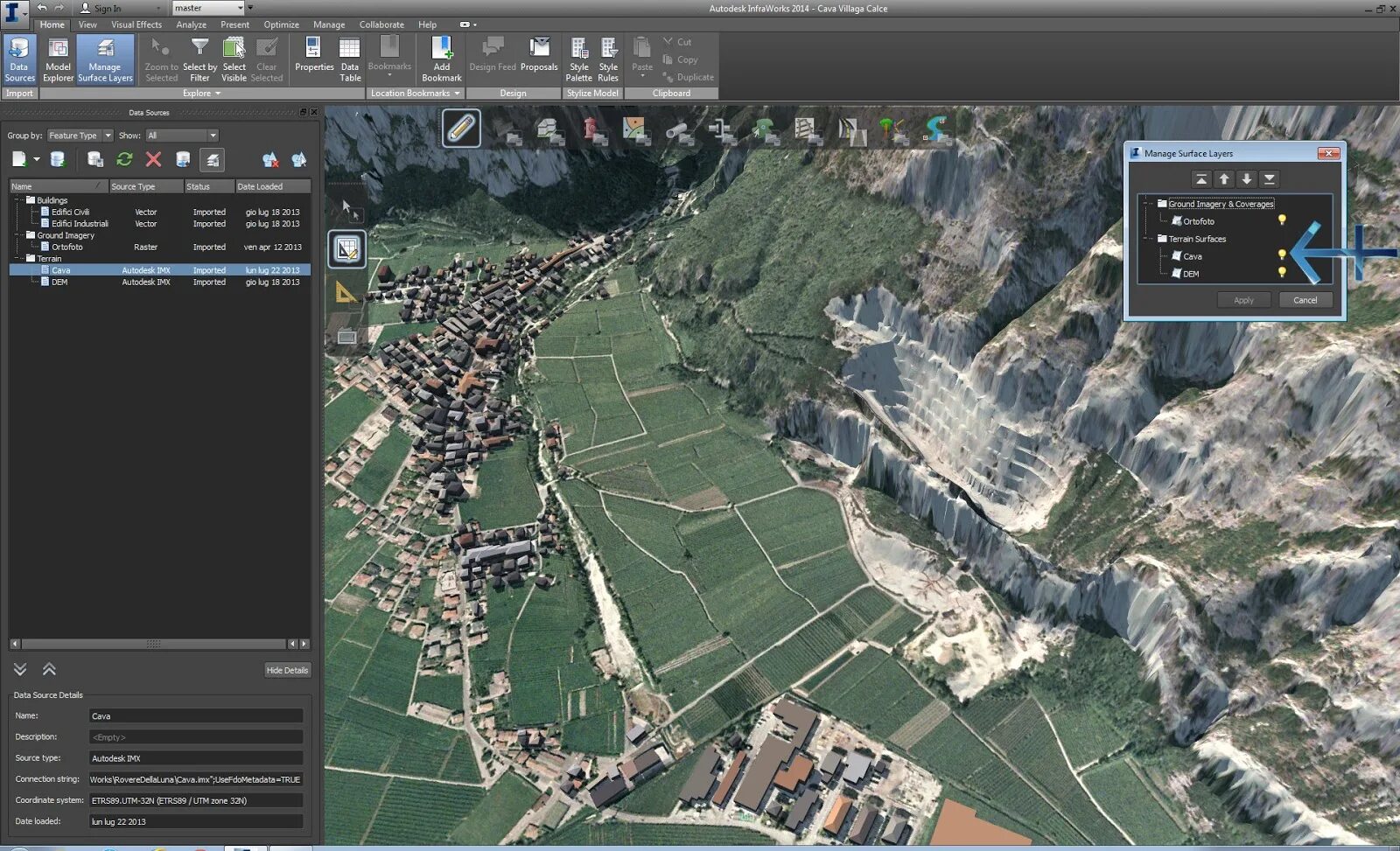Screen dimensions: 1400x851
Task: Choose the pipe tool in viewport toolbar
Action: [x=679, y=131]
